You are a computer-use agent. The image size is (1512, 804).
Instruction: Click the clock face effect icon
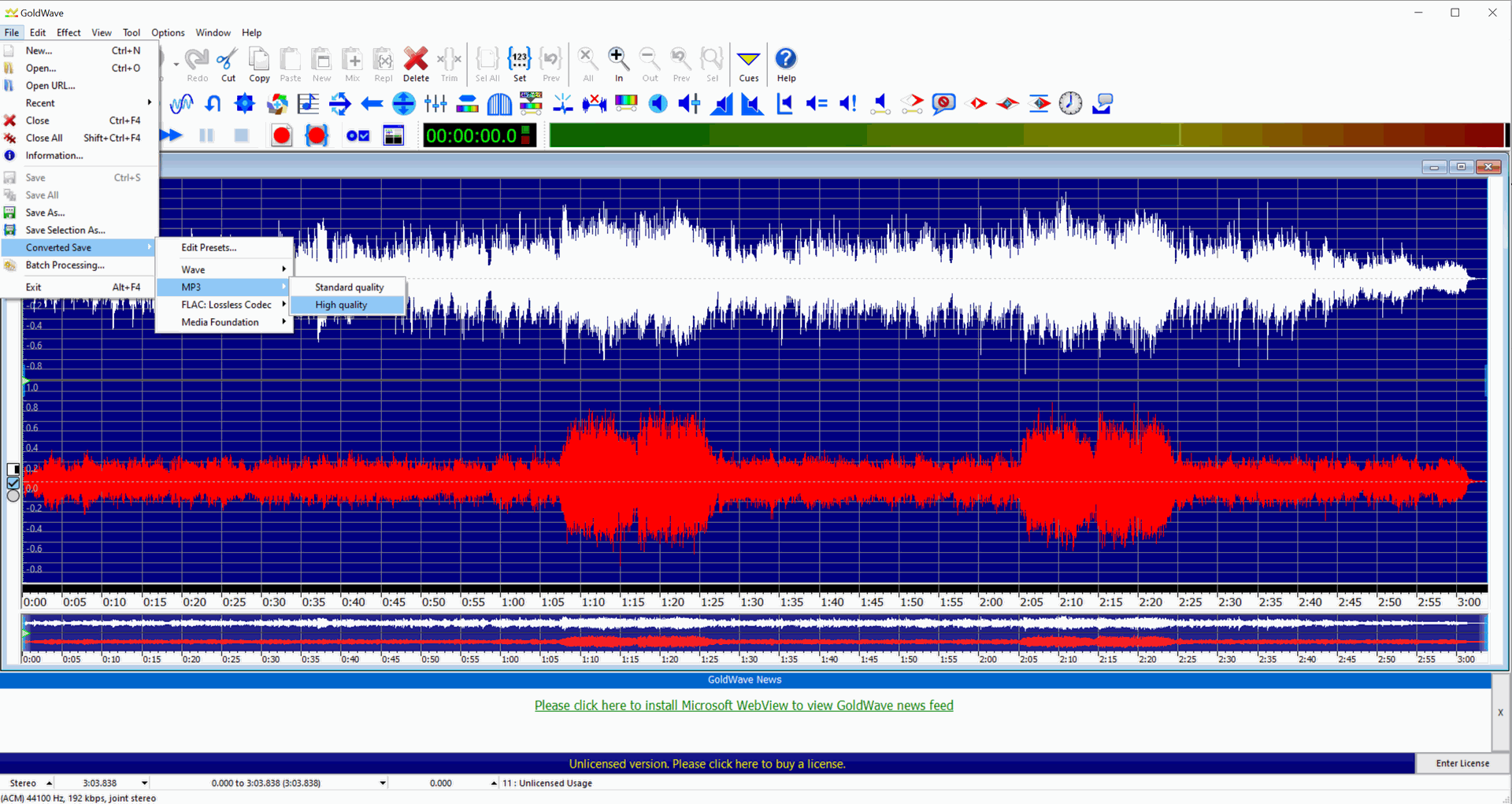coord(1070,103)
